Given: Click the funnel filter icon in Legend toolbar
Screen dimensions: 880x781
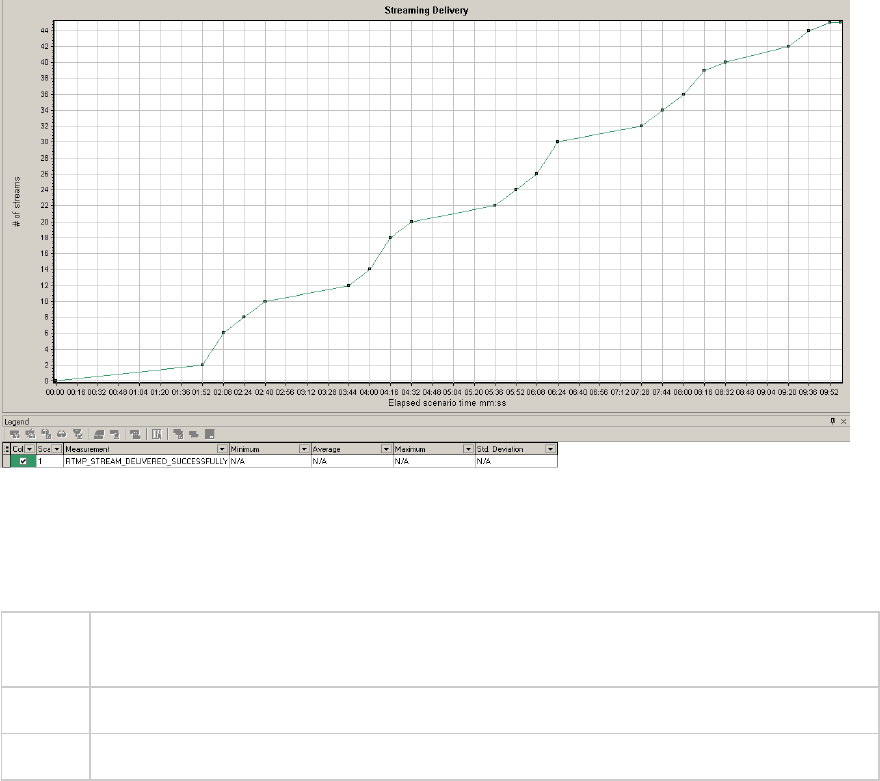Looking at the screenshot, I should (78, 434).
